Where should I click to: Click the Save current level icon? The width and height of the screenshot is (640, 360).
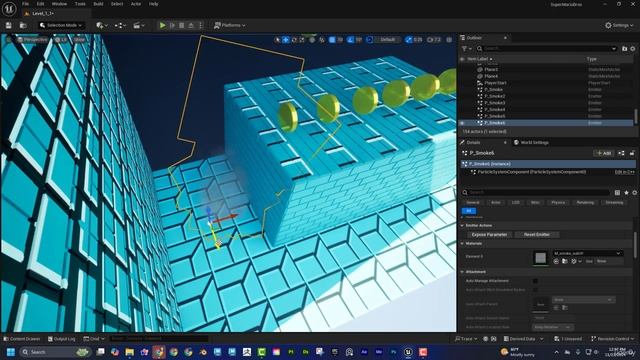click(9, 25)
